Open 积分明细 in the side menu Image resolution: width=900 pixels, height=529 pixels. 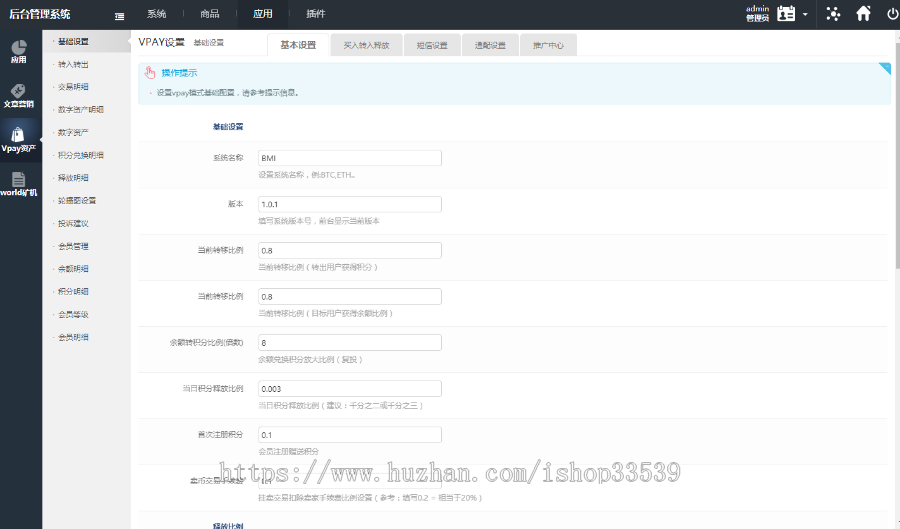point(73,291)
